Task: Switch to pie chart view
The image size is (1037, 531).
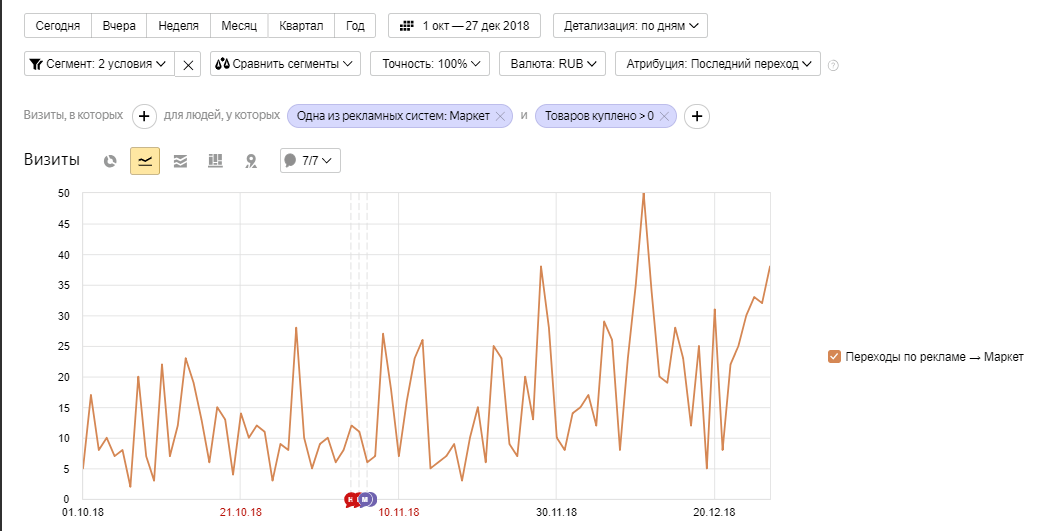Action: pos(111,160)
